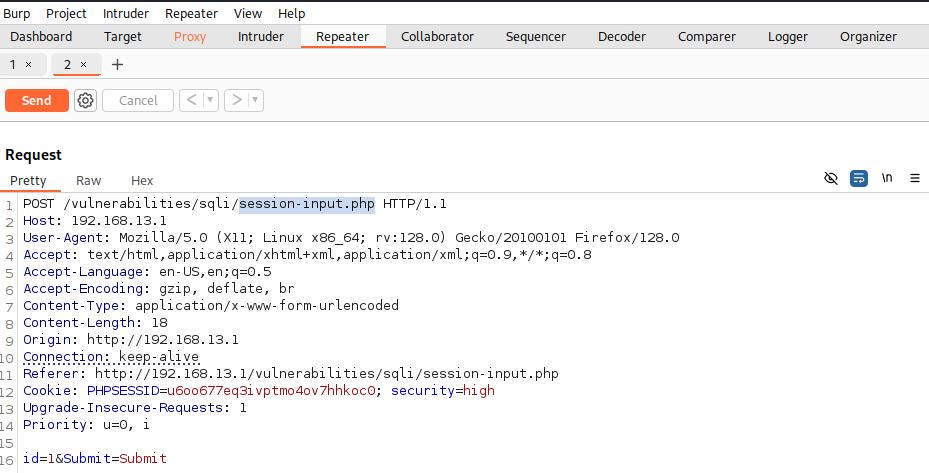This screenshot has height=473, width=929.
Task: Open the Hex request view tab
Action: [x=142, y=181]
